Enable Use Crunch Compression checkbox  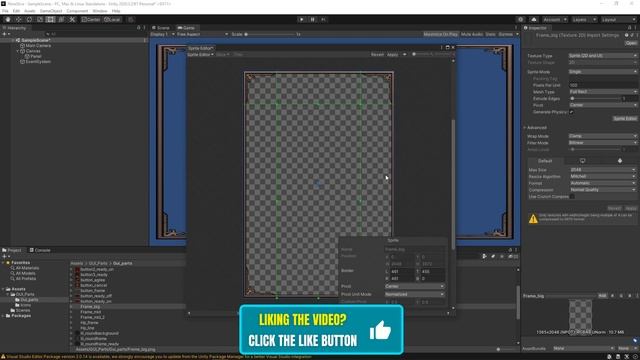coord(572,196)
